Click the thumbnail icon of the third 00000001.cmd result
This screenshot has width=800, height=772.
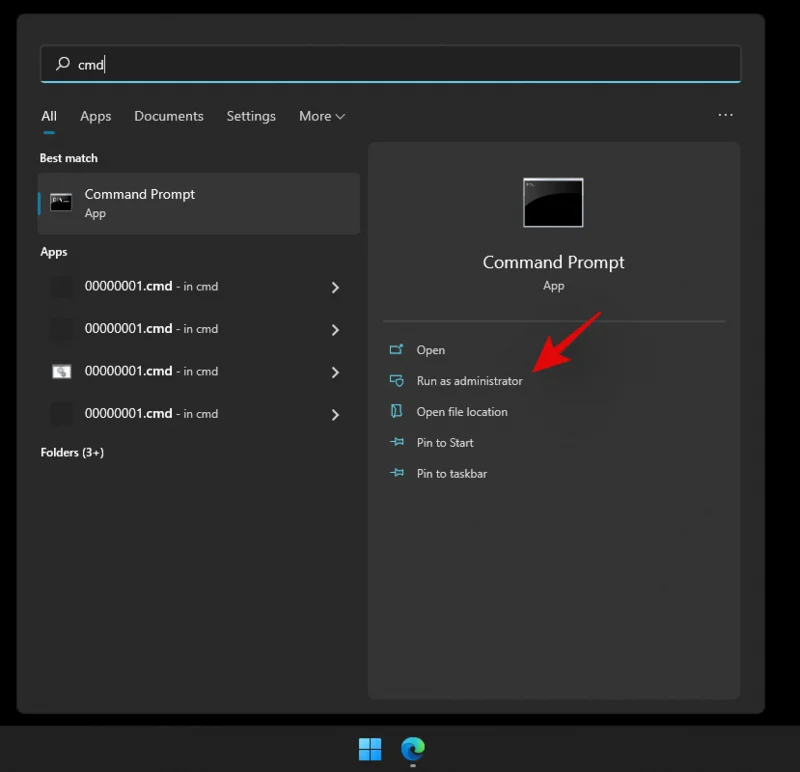click(61, 371)
